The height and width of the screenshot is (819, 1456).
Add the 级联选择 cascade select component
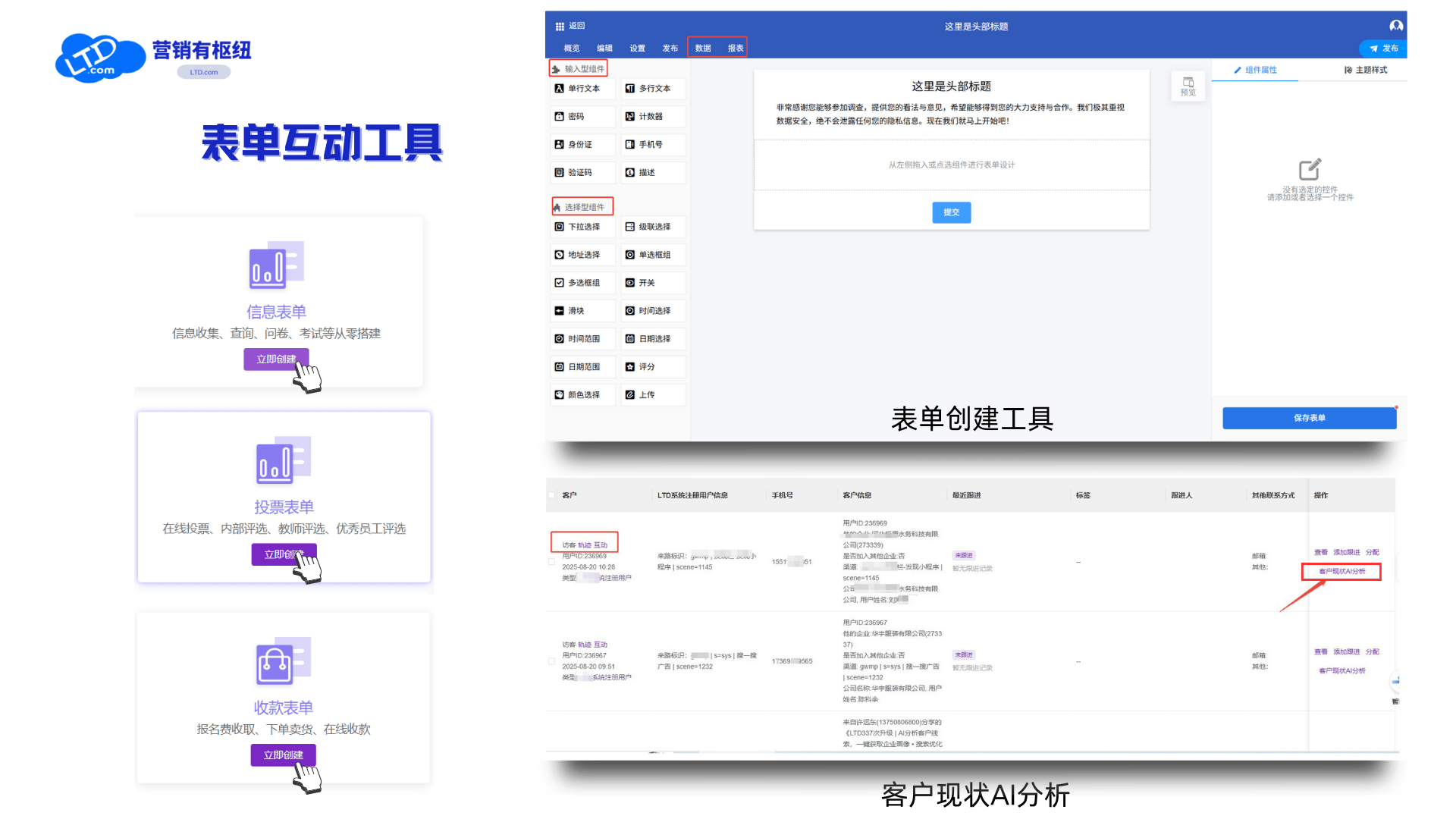tap(653, 227)
